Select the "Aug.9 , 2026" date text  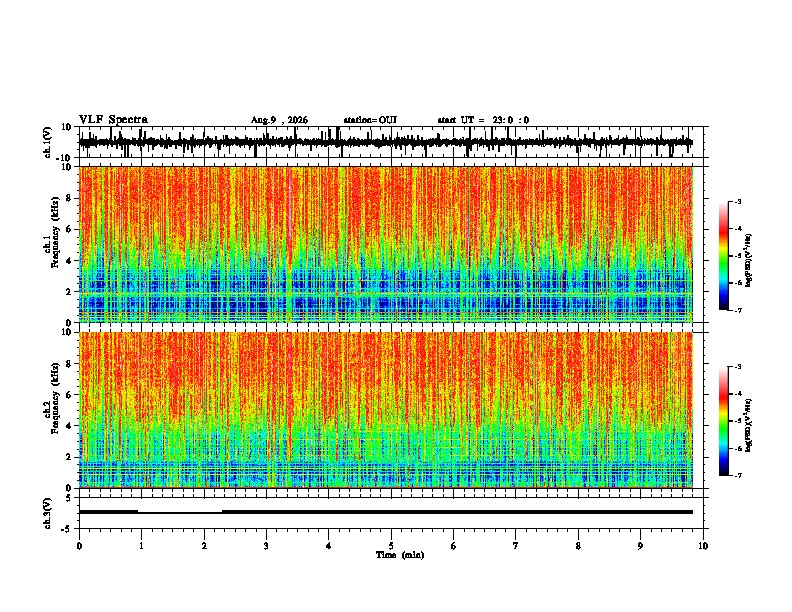(279, 120)
